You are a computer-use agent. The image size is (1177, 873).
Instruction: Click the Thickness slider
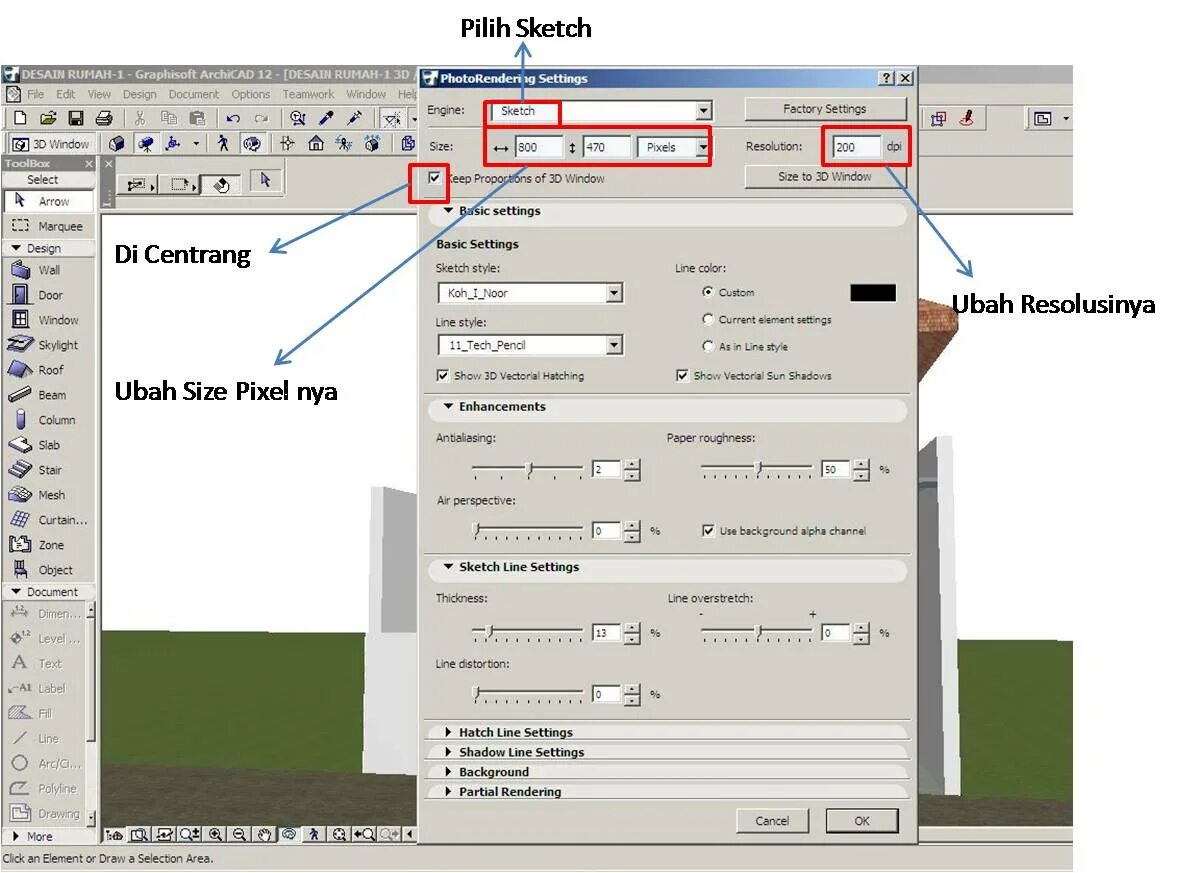pyautogui.click(x=528, y=633)
